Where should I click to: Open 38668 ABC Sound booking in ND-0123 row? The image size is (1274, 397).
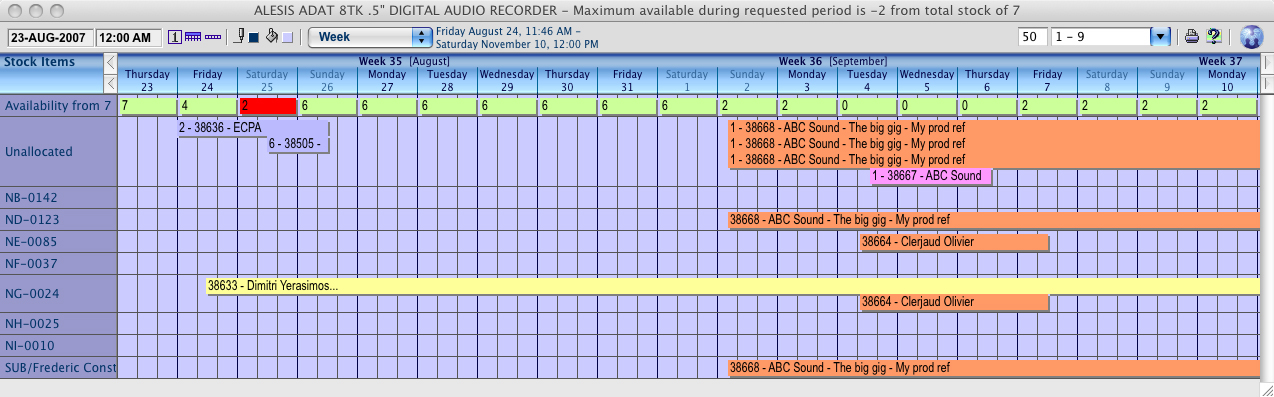994,220
